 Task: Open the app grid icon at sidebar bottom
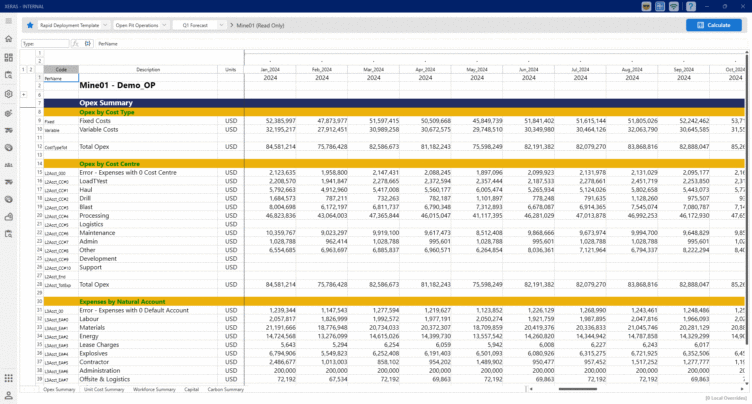pos(9,378)
